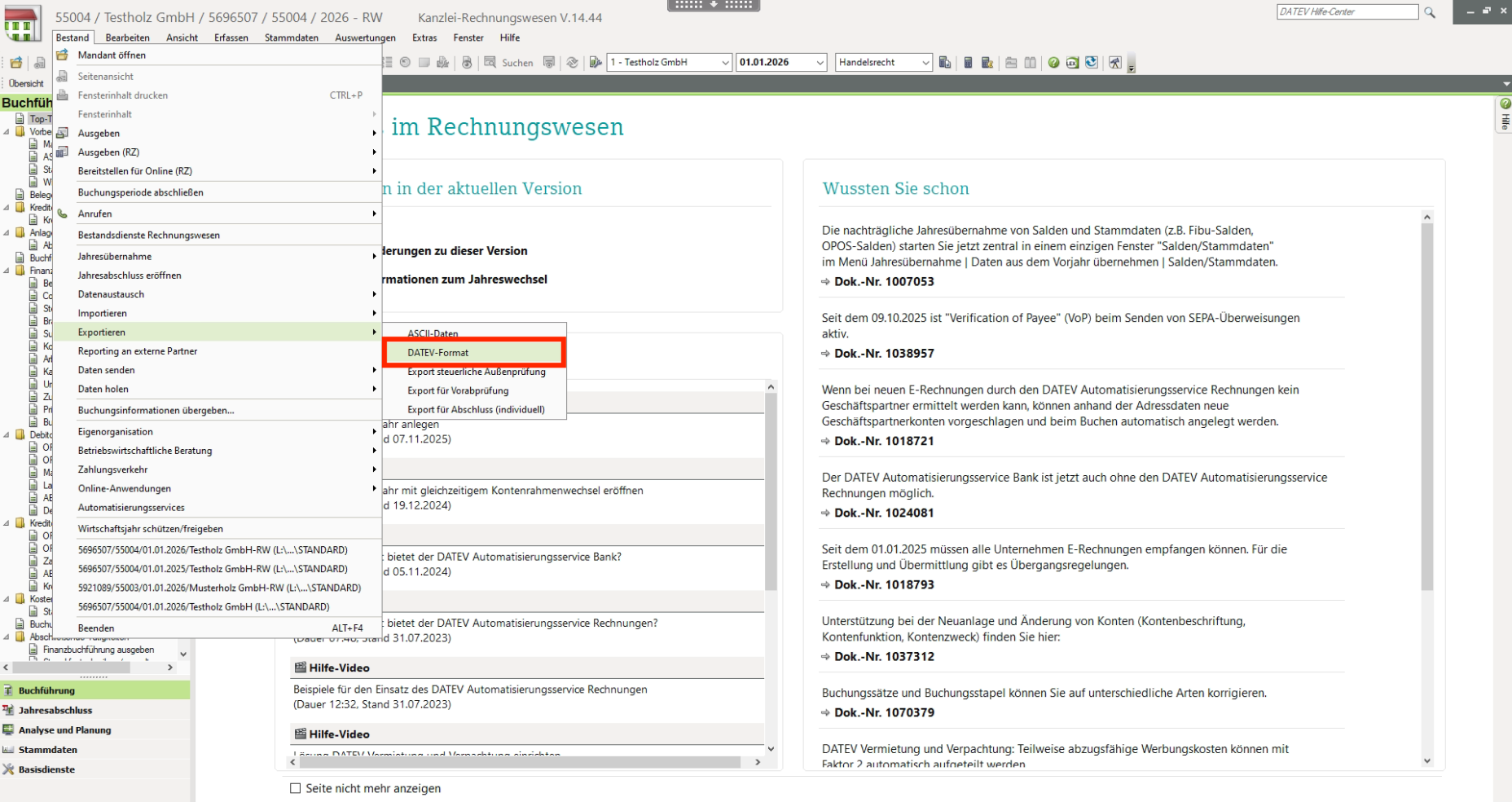Collapse the tree folder starting with Anlag

(x=7, y=232)
